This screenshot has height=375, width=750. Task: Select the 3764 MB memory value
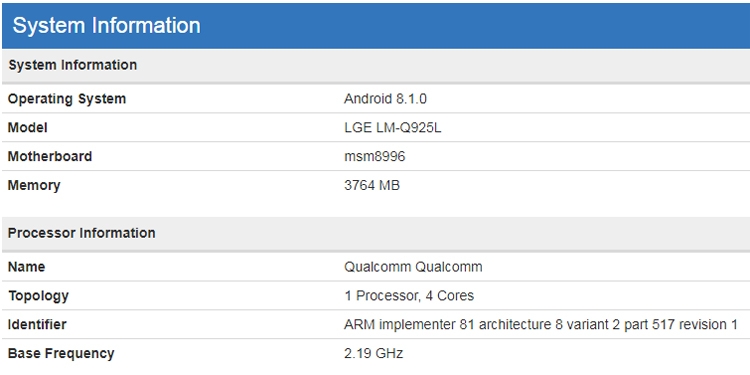(372, 185)
